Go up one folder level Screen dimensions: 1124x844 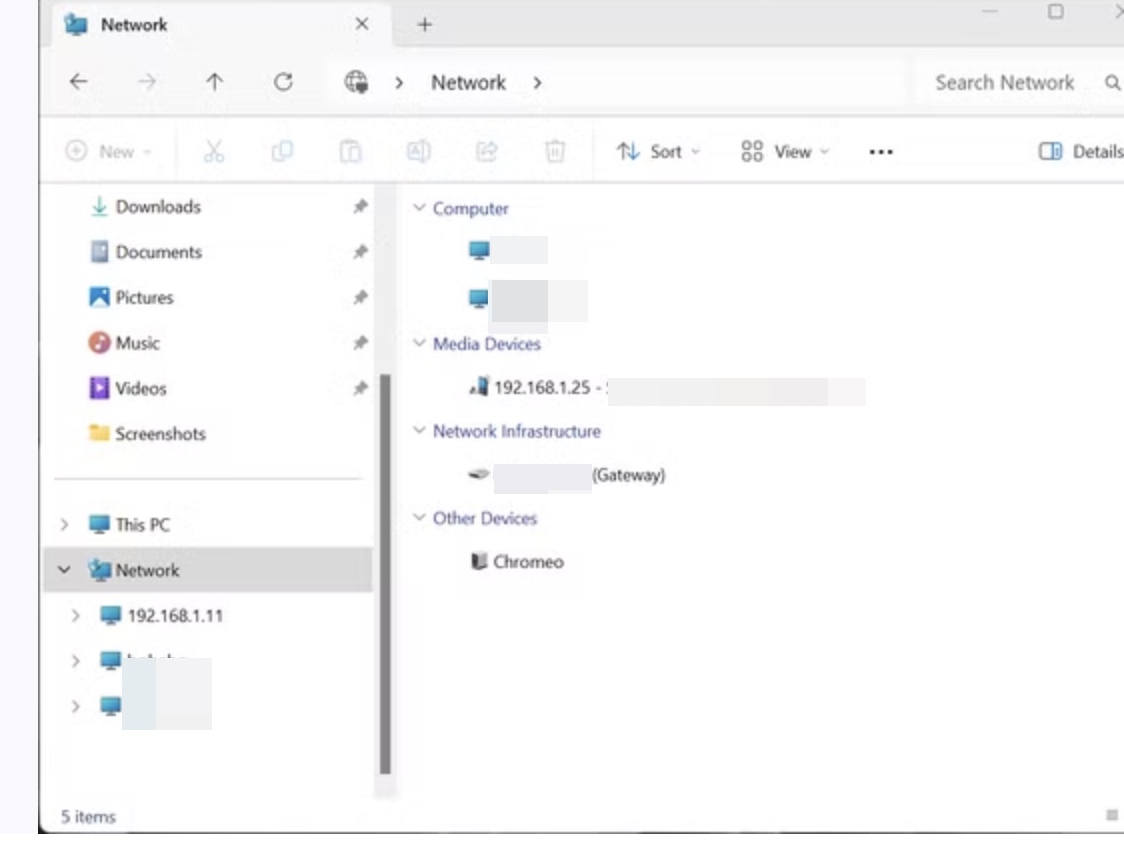(214, 82)
